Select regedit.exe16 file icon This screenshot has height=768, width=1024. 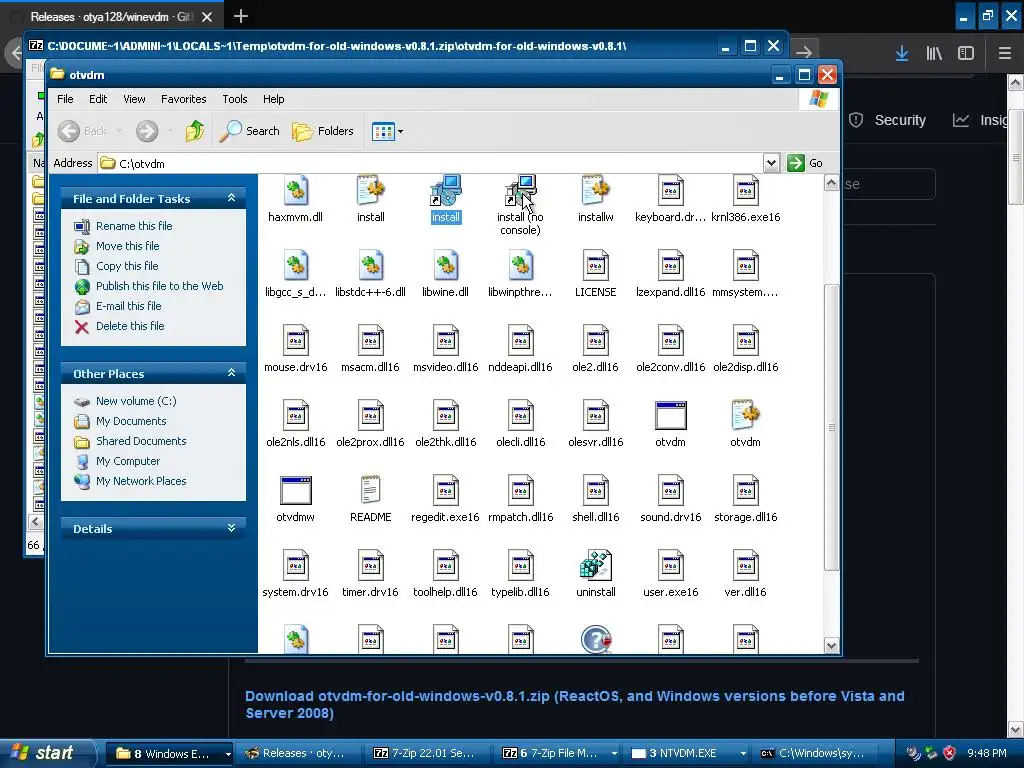click(x=445, y=491)
